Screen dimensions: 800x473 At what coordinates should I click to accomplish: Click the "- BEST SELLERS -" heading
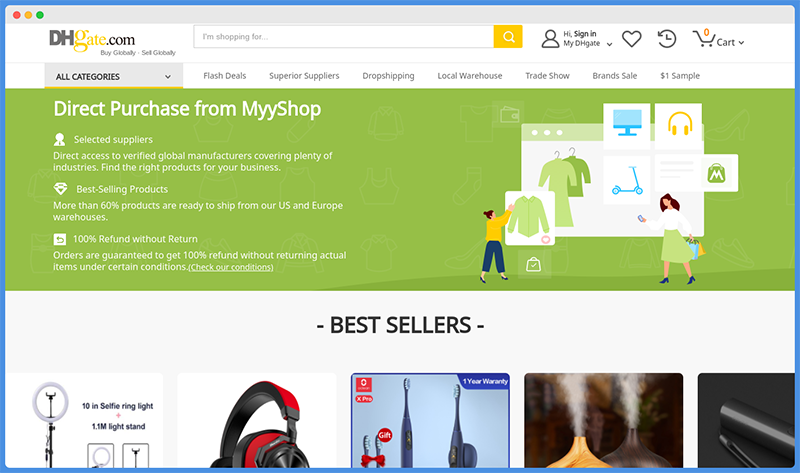[400, 325]
